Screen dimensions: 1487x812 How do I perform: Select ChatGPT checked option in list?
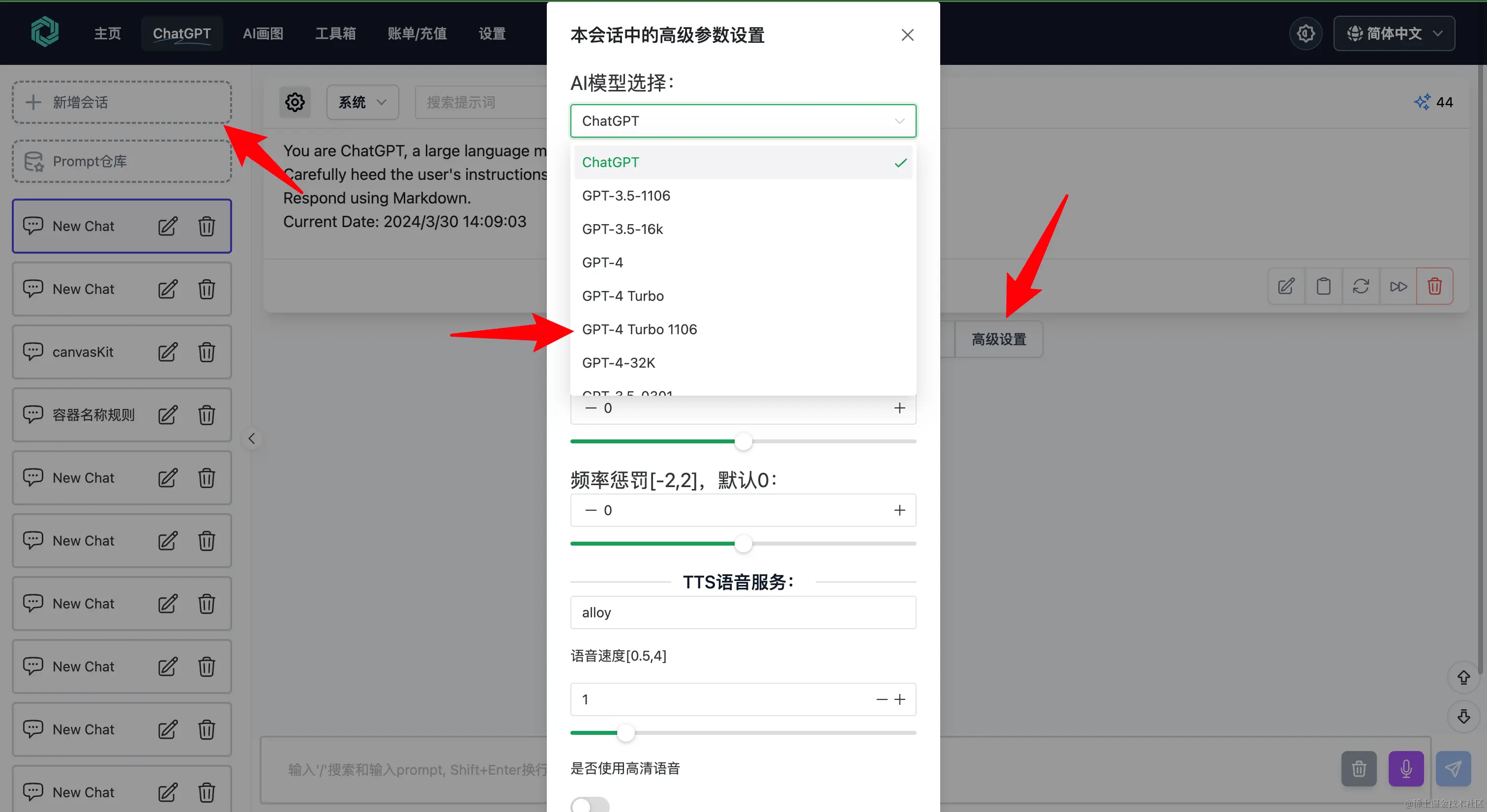743,162
